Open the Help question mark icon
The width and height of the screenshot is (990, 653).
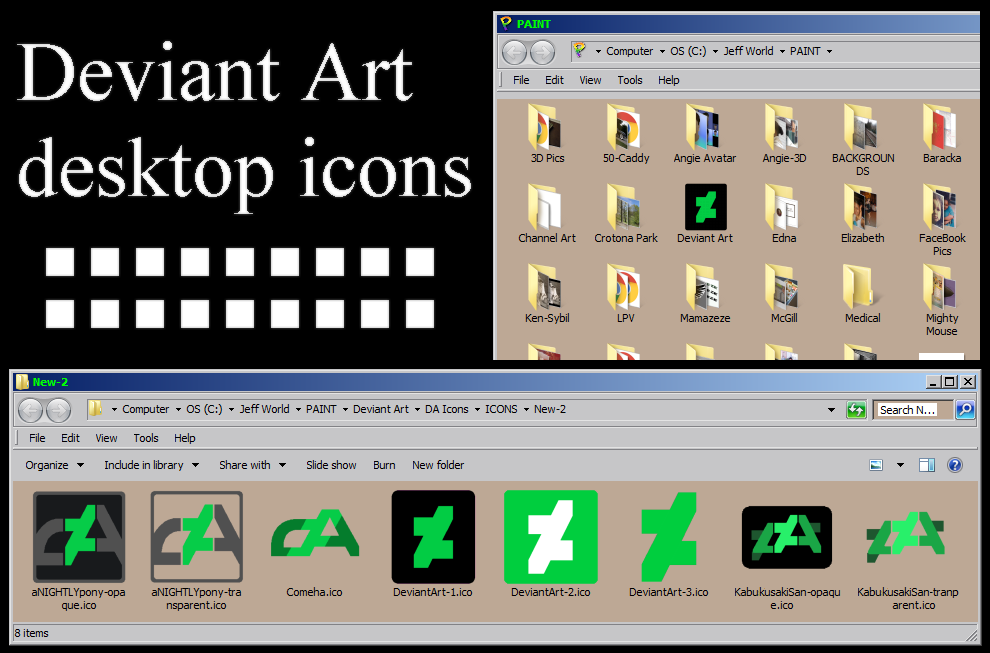click(x=955, y=465)
